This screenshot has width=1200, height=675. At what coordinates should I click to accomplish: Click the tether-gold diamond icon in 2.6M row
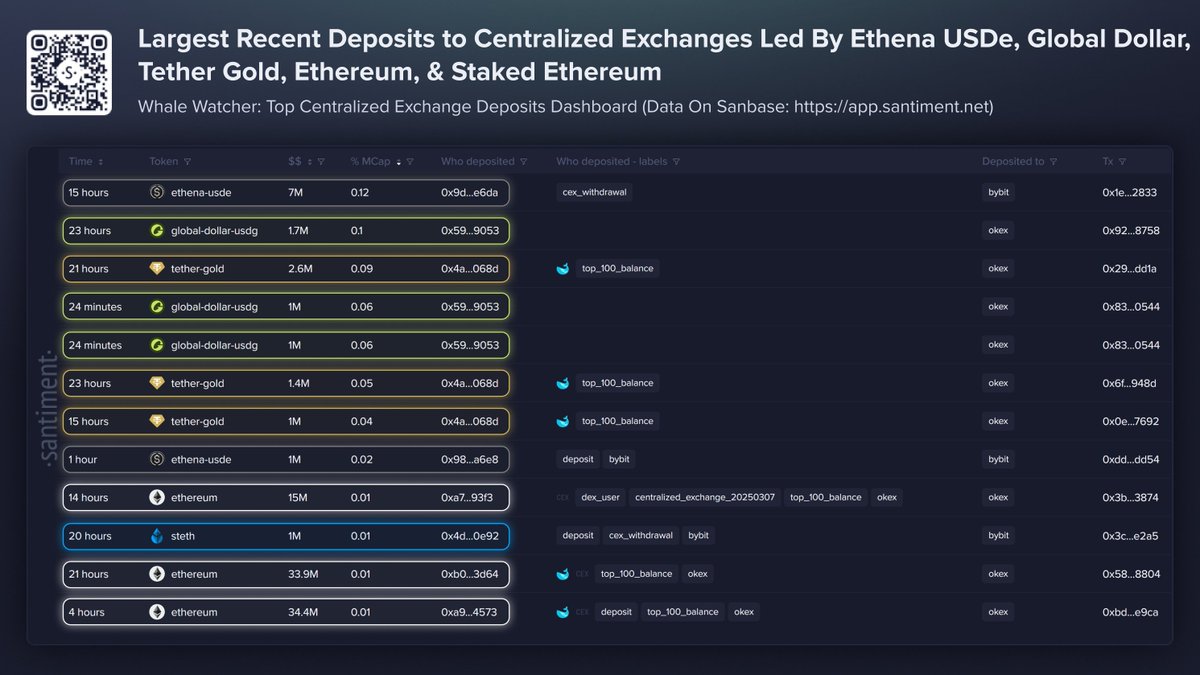(157, 268)
